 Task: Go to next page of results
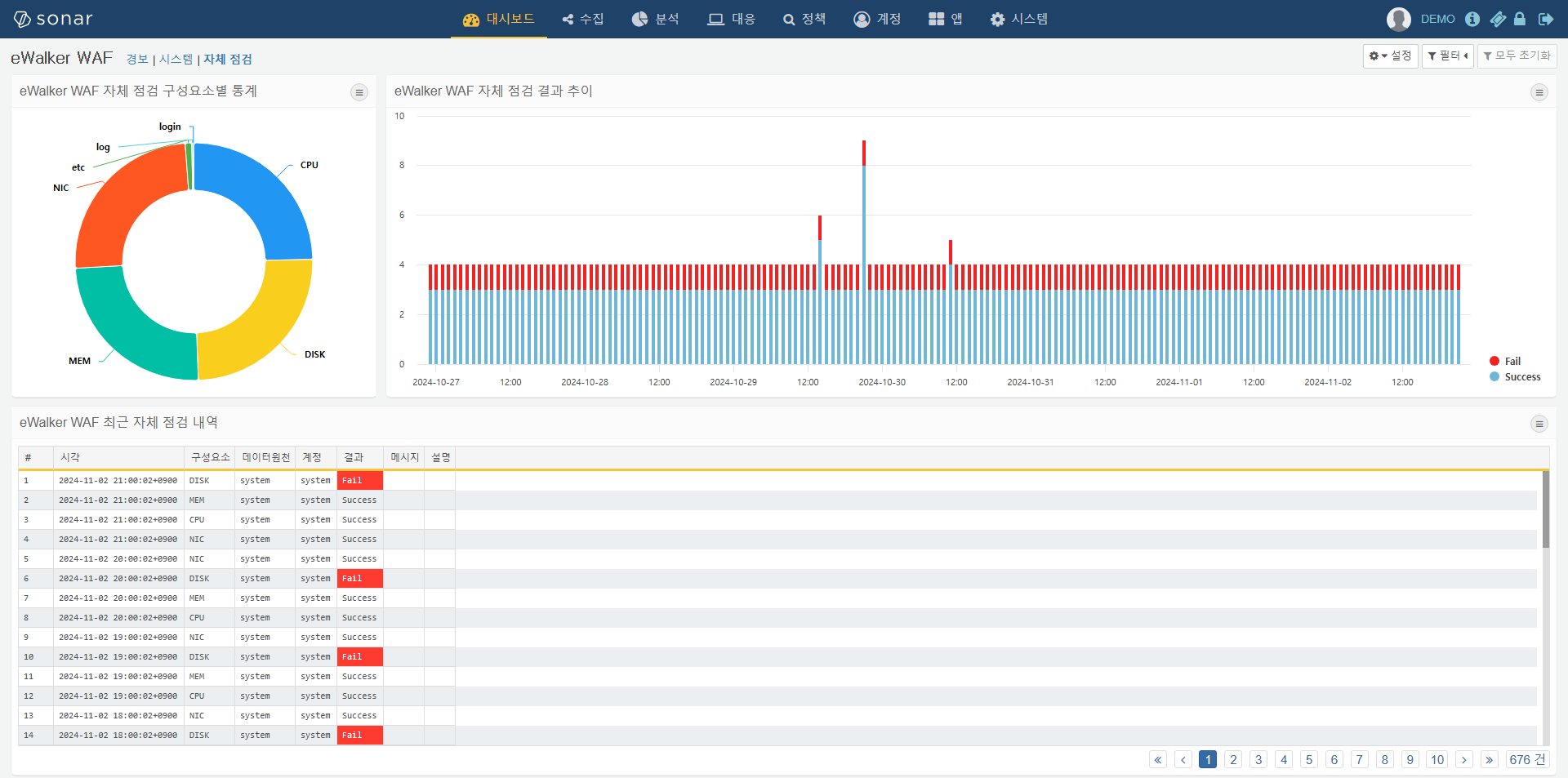[x=1464, y=759]
